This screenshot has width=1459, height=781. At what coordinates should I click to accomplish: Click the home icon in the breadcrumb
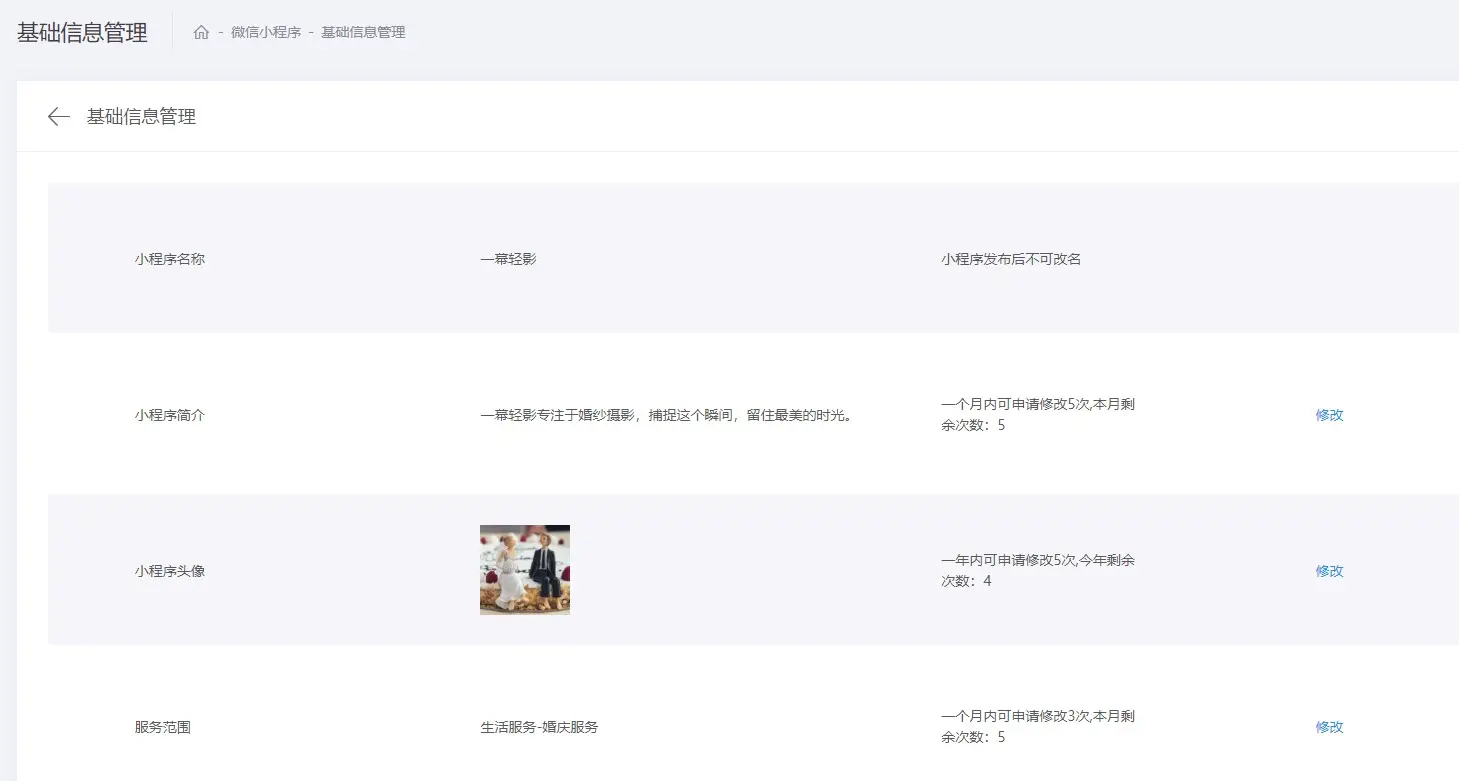(201, 32)
